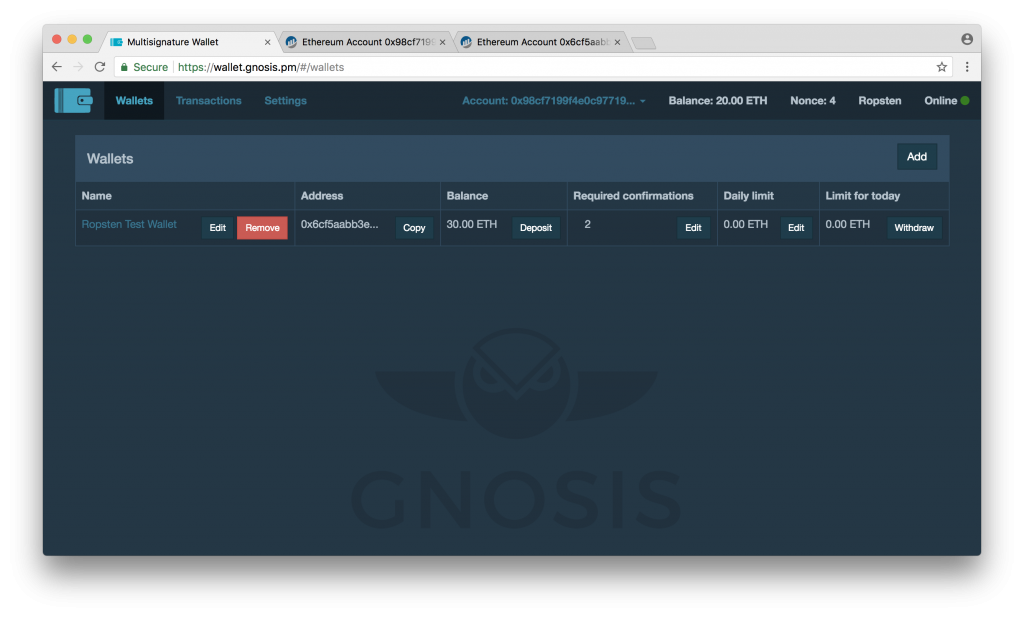Click the Wallets panel heading

click(110, 159)
